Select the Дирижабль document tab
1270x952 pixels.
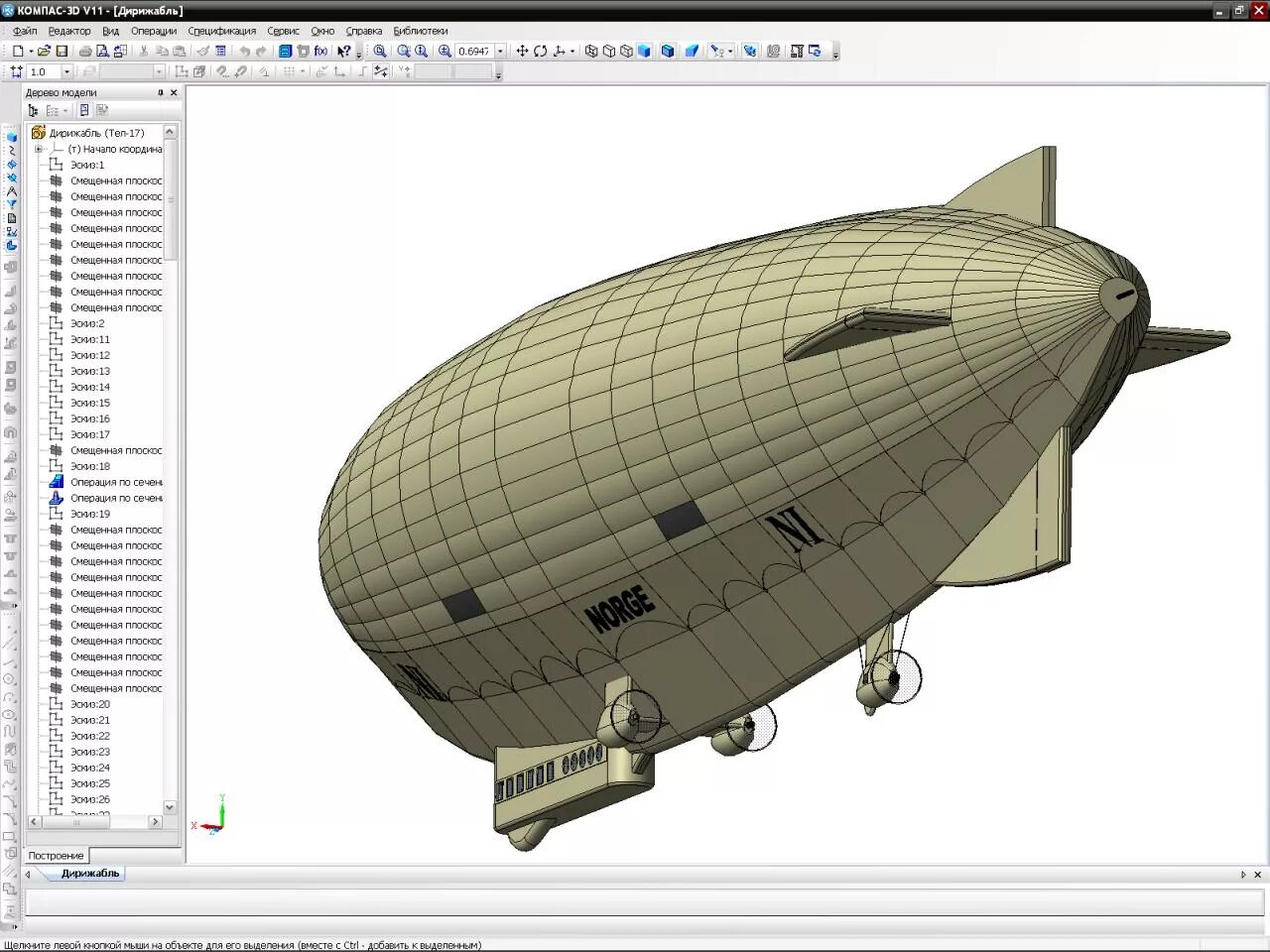(90, 874)
